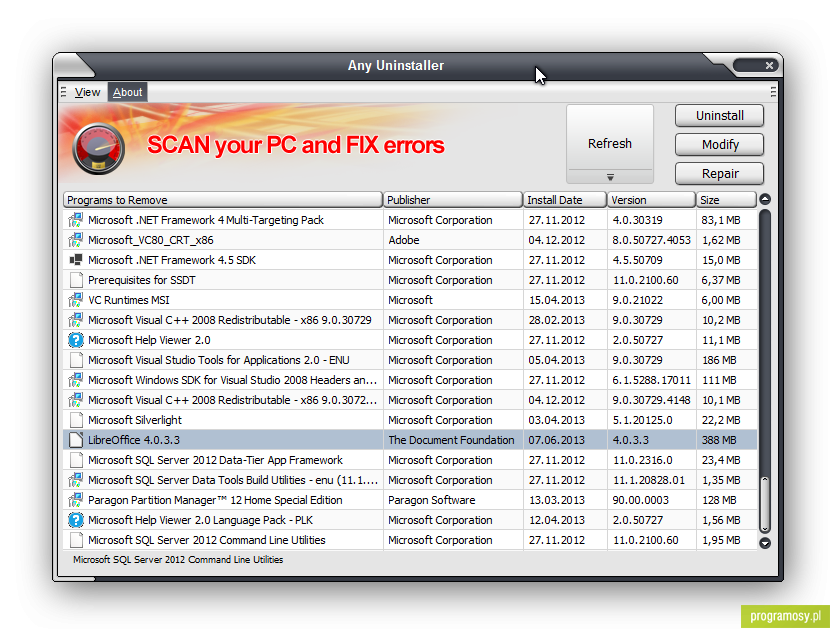
Task: Refresh the program list
Action: tap(610, 138)
